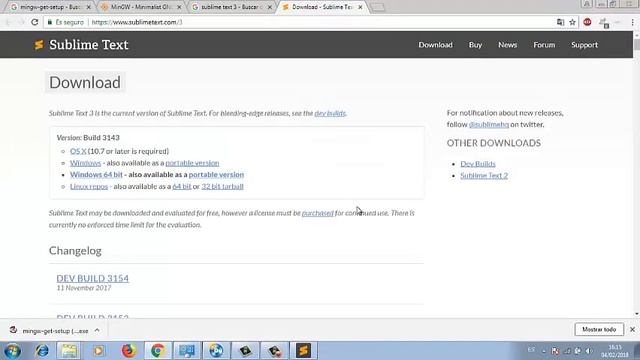
Task: Open Chrome's three-dot menu
Action: point(633,22)
